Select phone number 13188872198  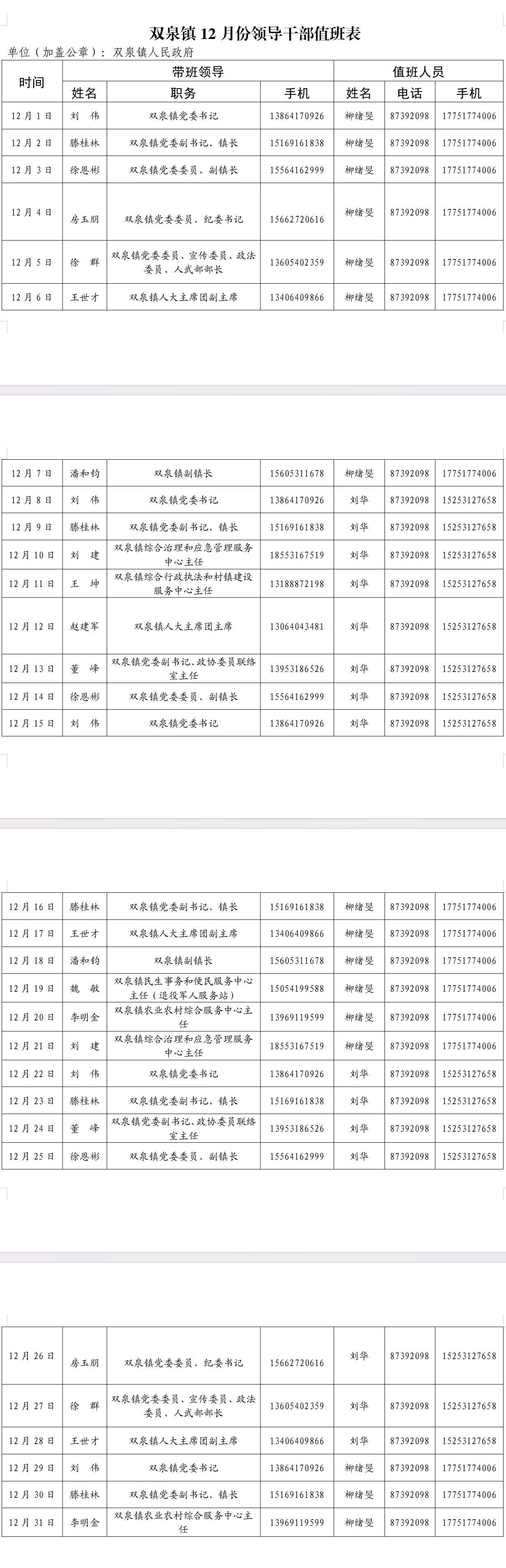coord(297,584)
